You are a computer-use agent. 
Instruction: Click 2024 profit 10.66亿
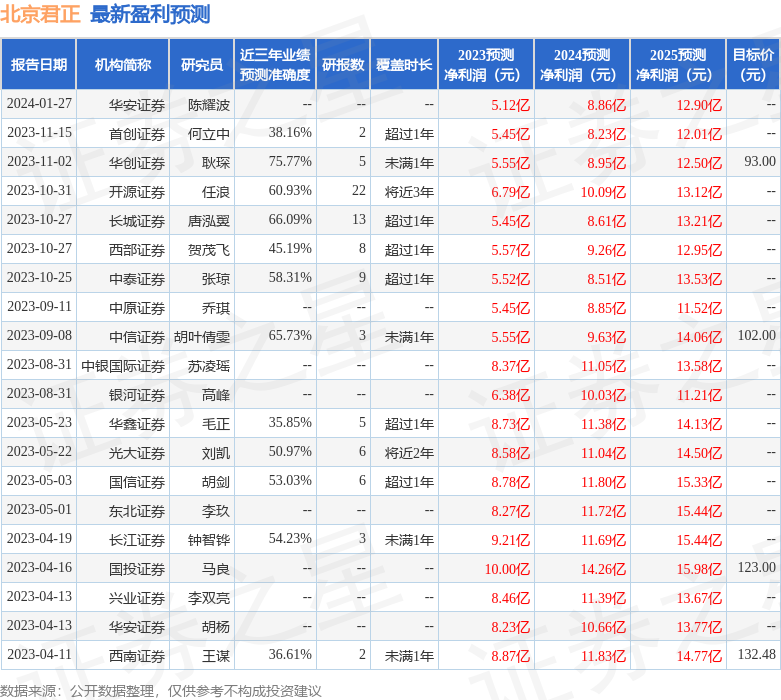(603, 627)
